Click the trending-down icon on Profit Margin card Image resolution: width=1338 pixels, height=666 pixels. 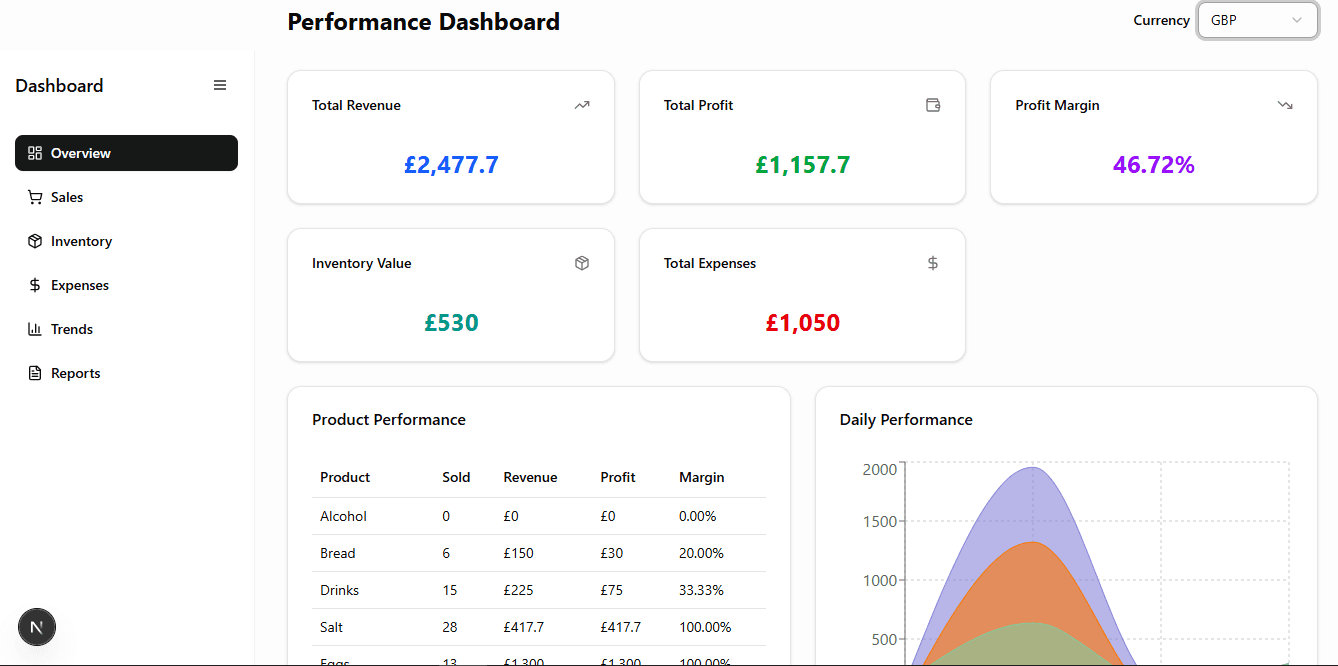pyautogui.click(x=1285, y=105)
